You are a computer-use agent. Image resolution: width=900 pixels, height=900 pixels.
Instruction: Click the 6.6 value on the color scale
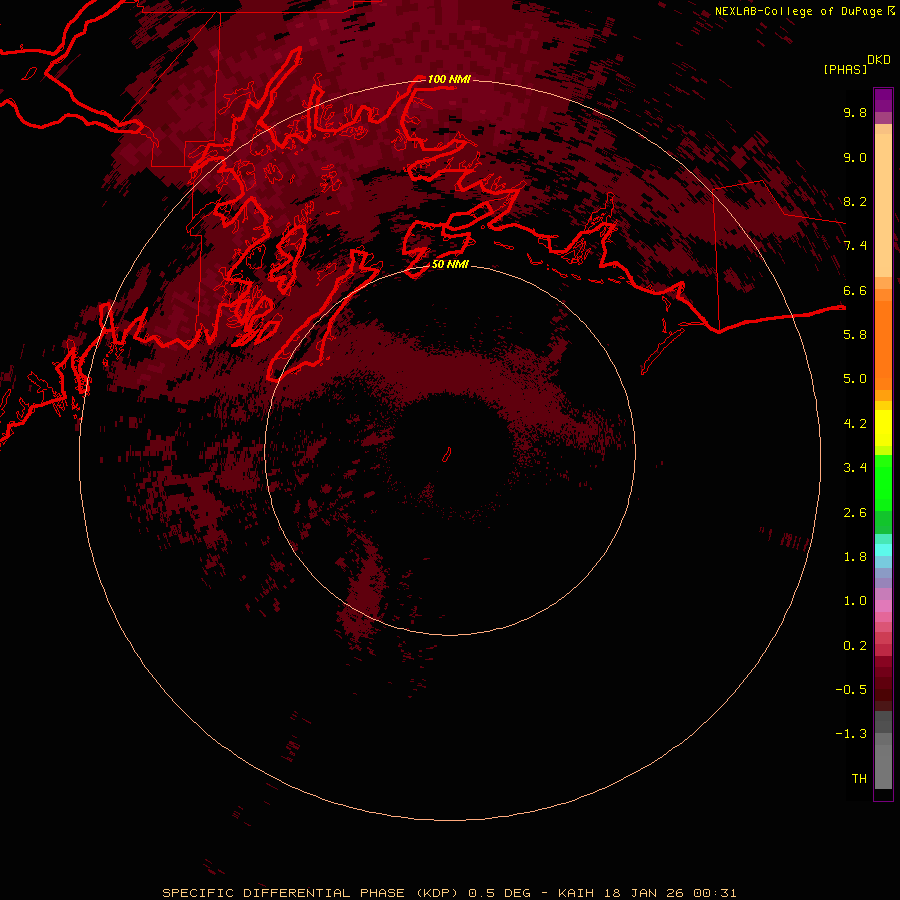(855, 290)
